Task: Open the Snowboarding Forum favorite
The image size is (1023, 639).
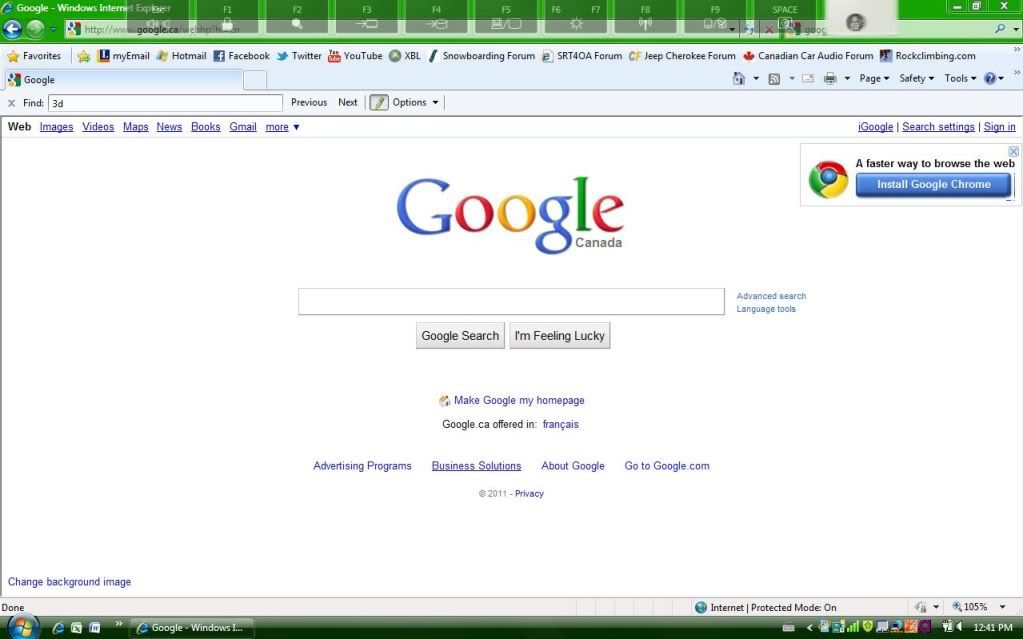Action: (x=481, y=56)
